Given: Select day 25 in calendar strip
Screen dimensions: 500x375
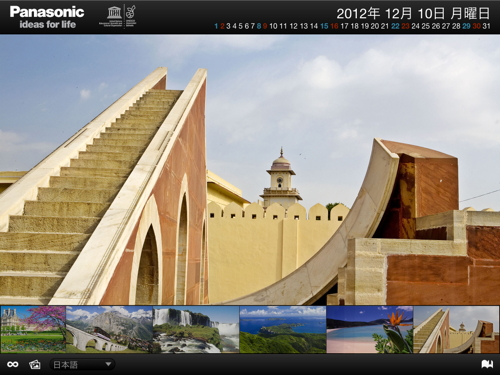Looking at the screenshot, I should click(426, 26).
